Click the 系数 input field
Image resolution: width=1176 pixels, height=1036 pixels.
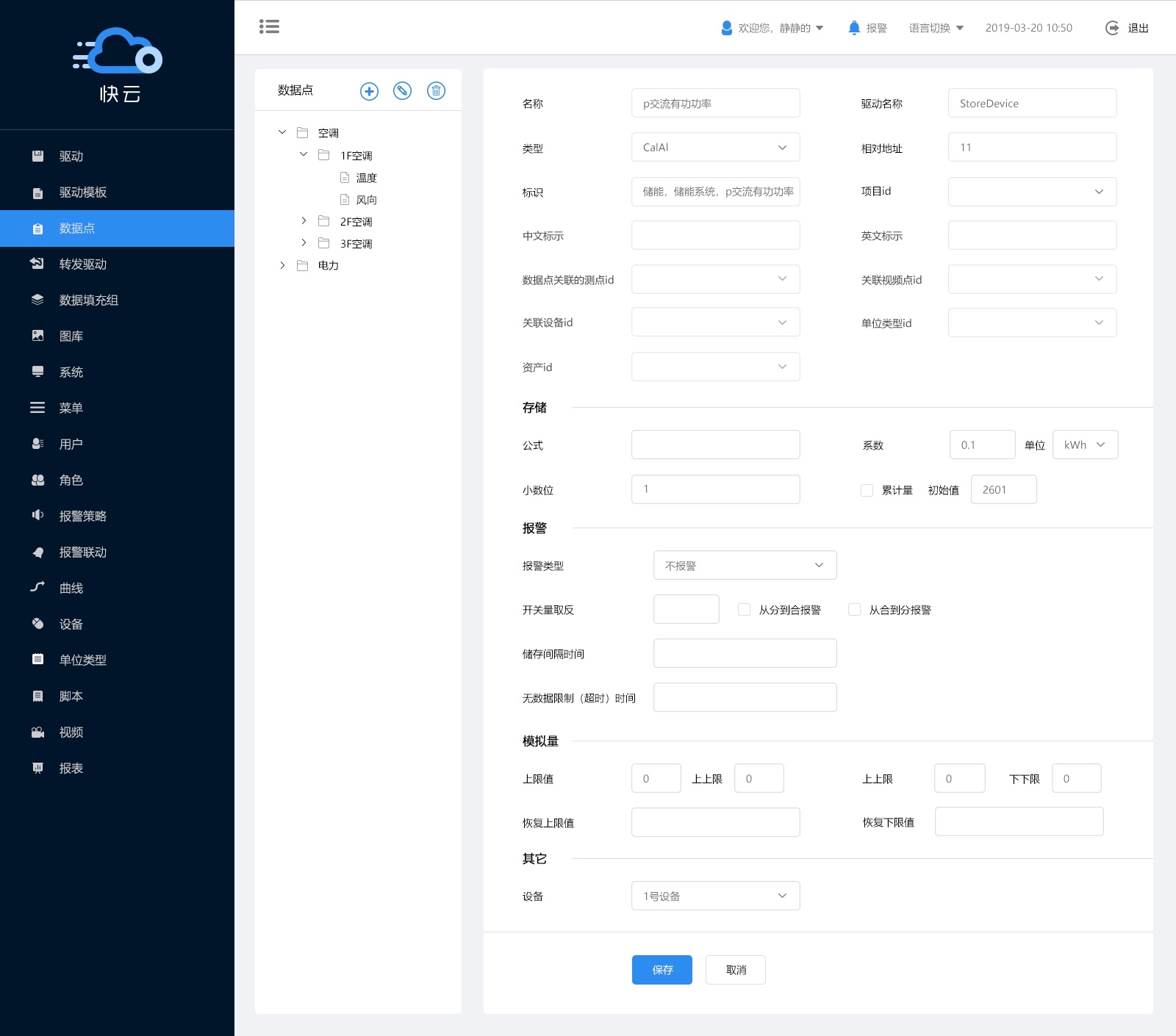coord(982,445)
